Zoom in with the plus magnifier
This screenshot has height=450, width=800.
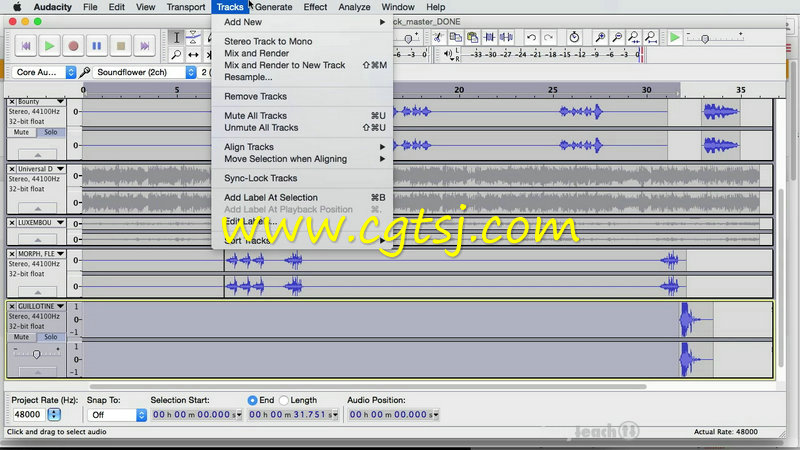600,37
